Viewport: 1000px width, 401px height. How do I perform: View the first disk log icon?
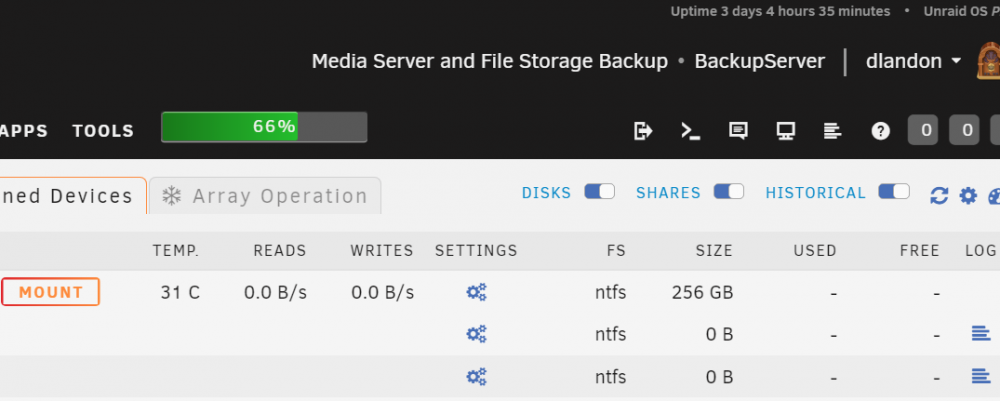click(x=981, y=333)
